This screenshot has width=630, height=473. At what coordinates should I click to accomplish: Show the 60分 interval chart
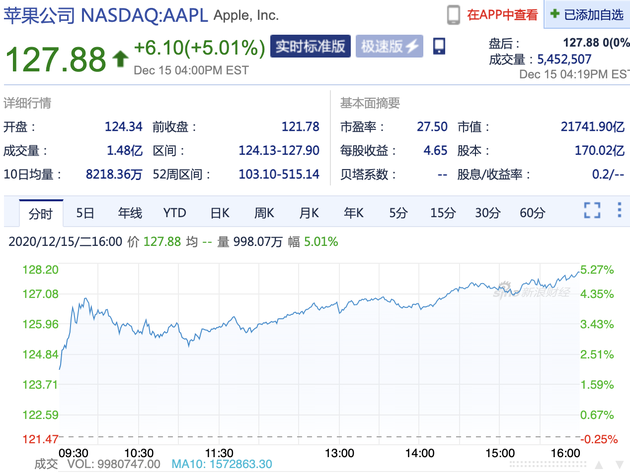click(532, 213)
